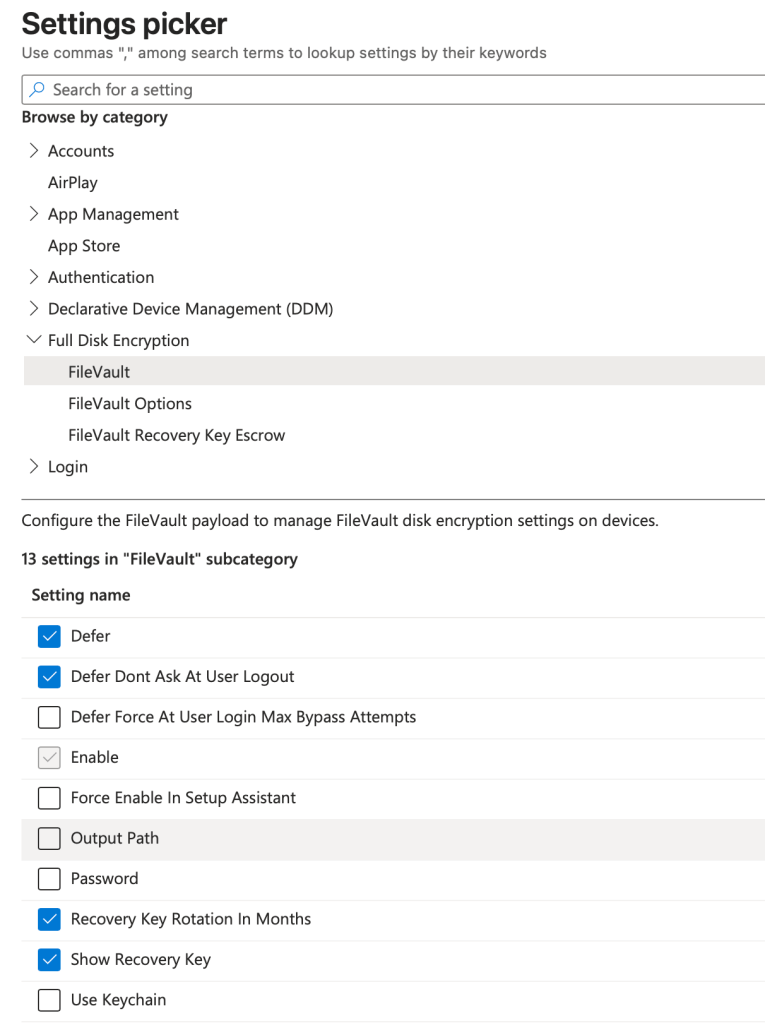Screen dimensions: 765x1023
Task: Select the App Store category
Action: coord(84,246)
